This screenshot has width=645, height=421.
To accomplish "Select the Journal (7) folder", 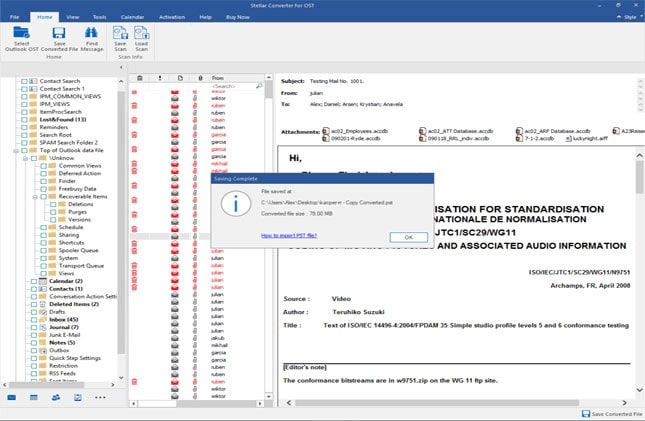I will tap(64, 327).
